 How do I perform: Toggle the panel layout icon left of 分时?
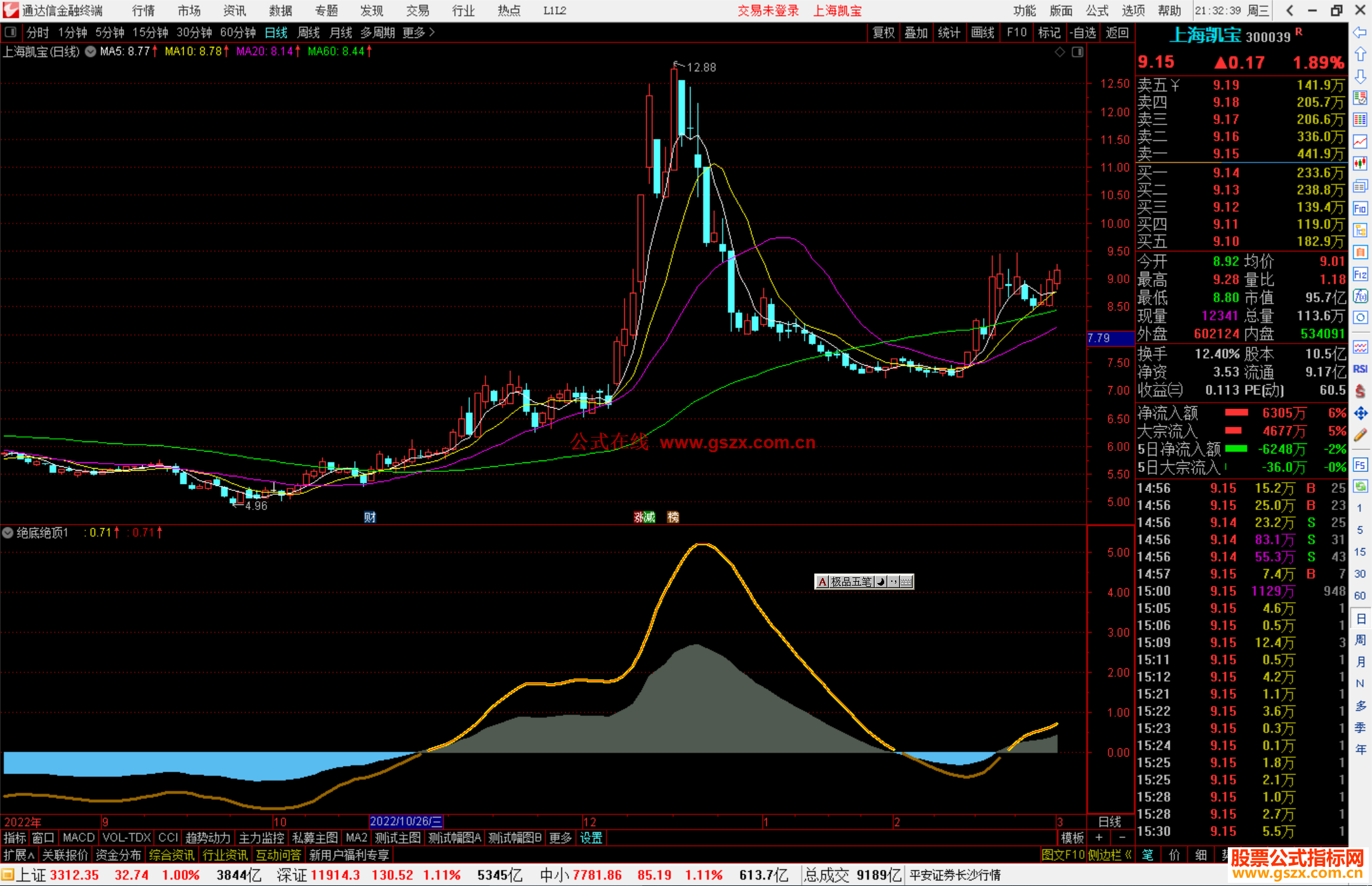click(11, 32)
